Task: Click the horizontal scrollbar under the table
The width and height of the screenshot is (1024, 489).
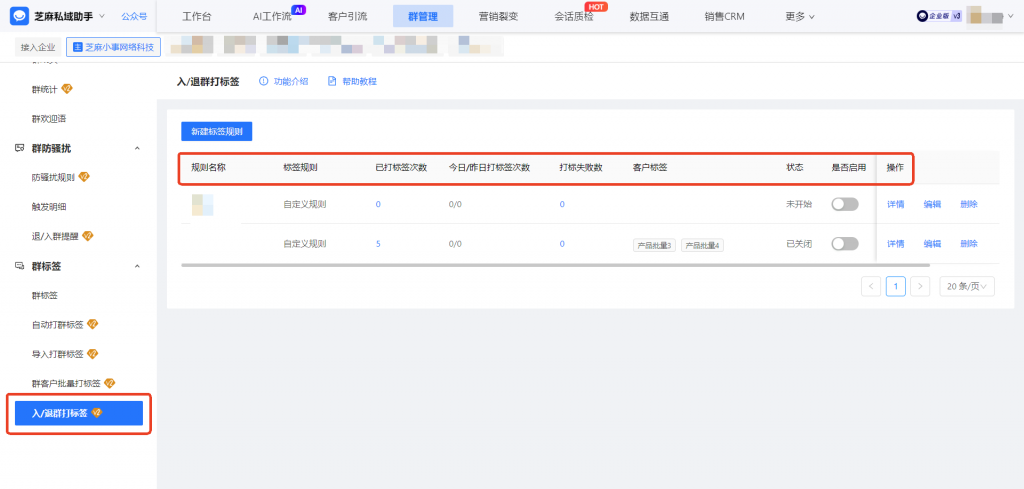Action: point(555,265)
